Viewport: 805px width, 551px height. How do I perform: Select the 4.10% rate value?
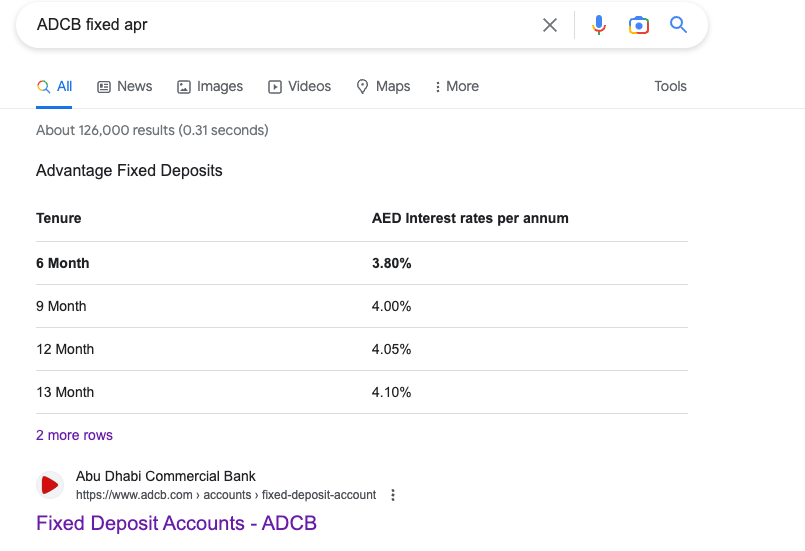pyautogui.click(x=392, y=392)
